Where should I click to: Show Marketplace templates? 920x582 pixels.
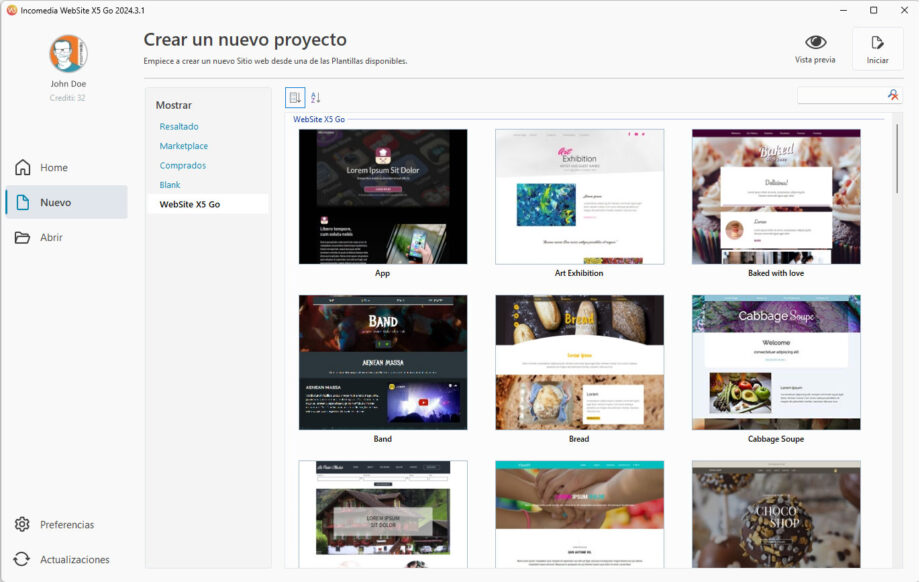(184, 146)
